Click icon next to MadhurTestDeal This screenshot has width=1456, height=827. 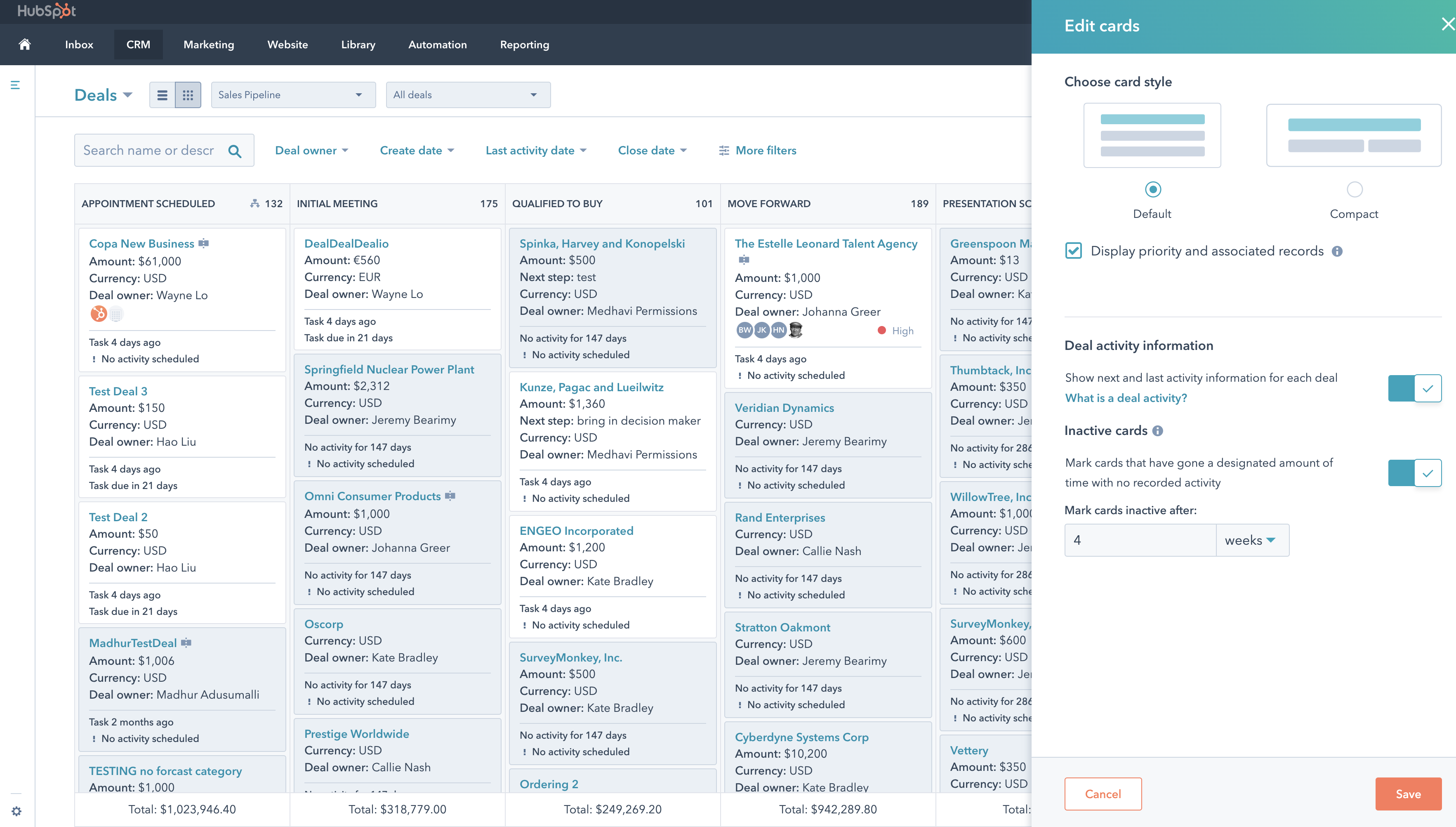(186, 643)
